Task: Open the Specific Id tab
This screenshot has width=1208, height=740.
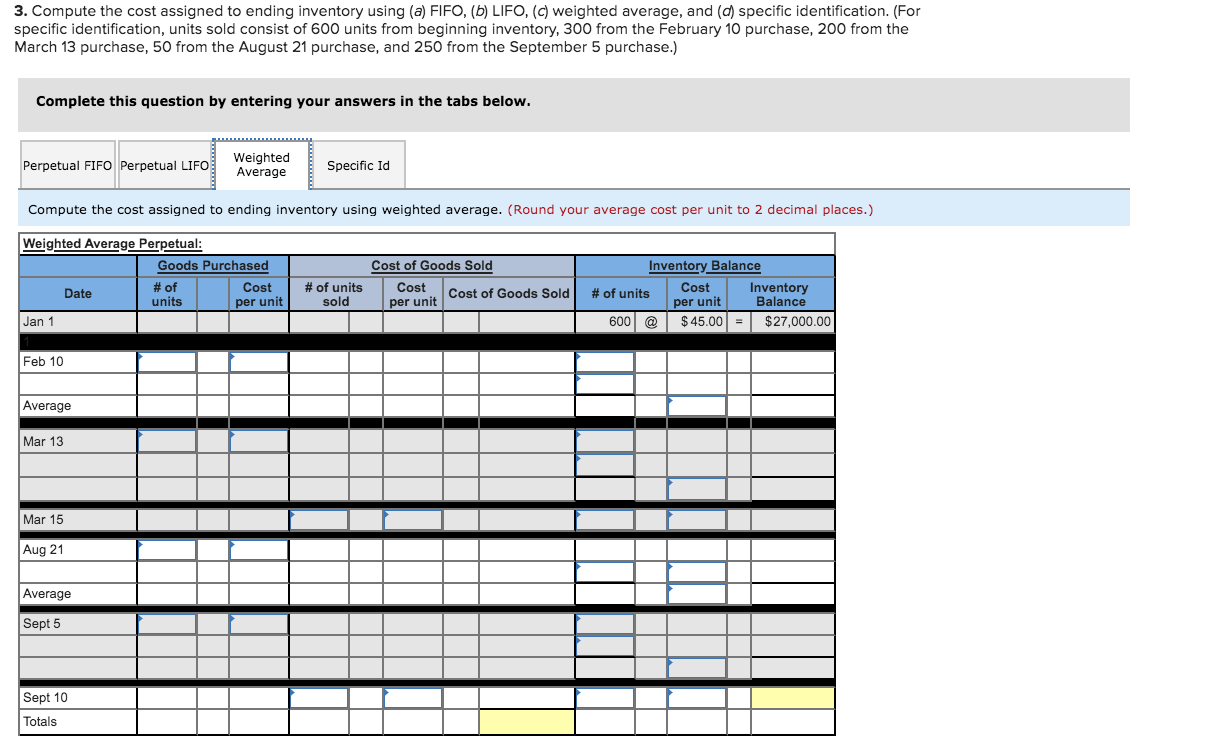Action: coord(358,165)
